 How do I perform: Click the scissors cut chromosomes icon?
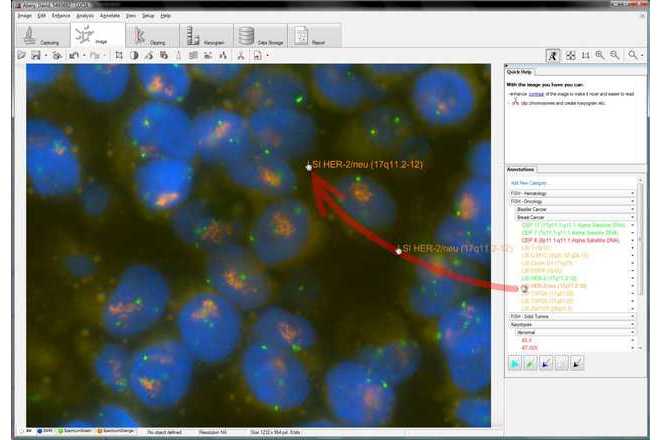click(241, 55)
